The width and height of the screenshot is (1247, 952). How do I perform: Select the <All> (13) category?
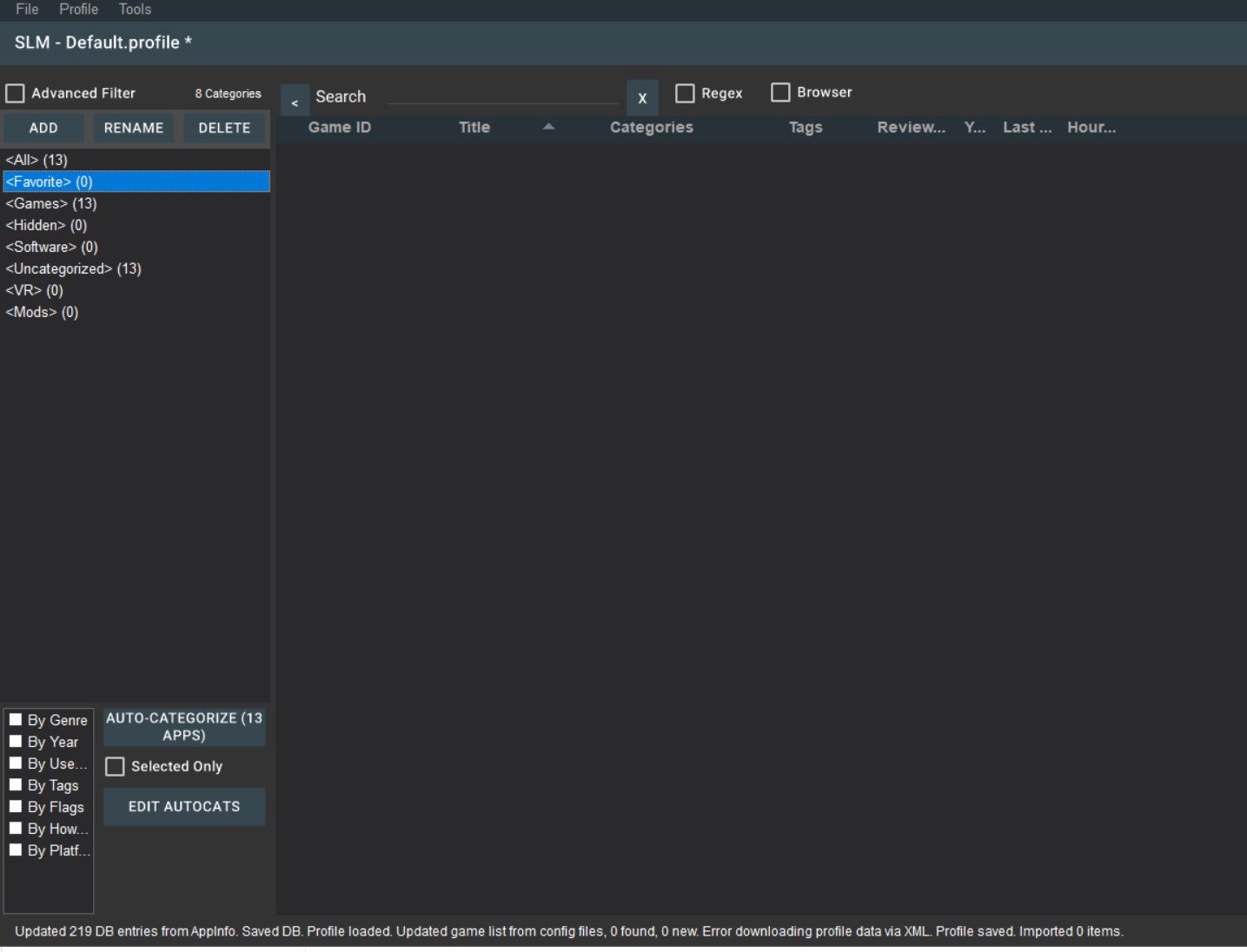tap(136, 160)
